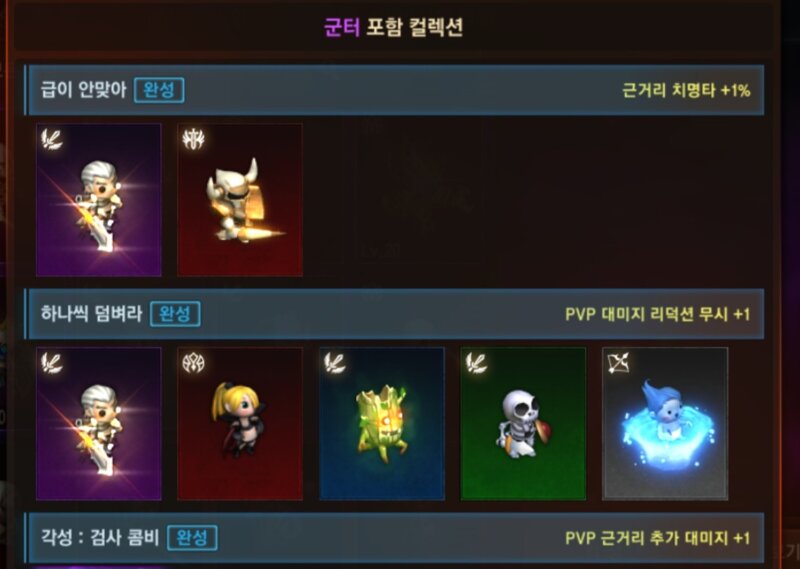Screen dimensions: 800x569
Task: Select the horned golden knight card
Action: click(240, 200)
